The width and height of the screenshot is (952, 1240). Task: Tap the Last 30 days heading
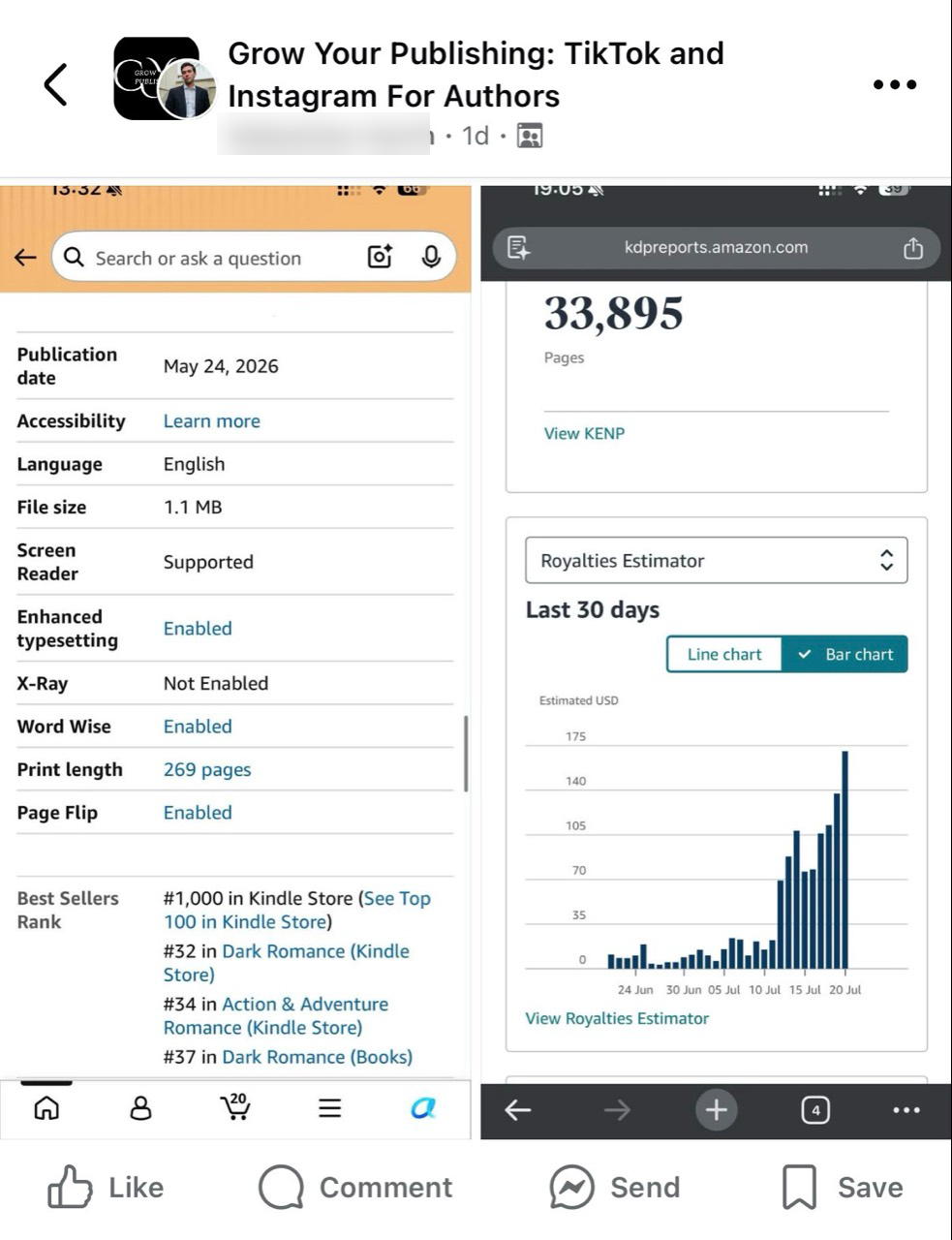tap(593, 610)
